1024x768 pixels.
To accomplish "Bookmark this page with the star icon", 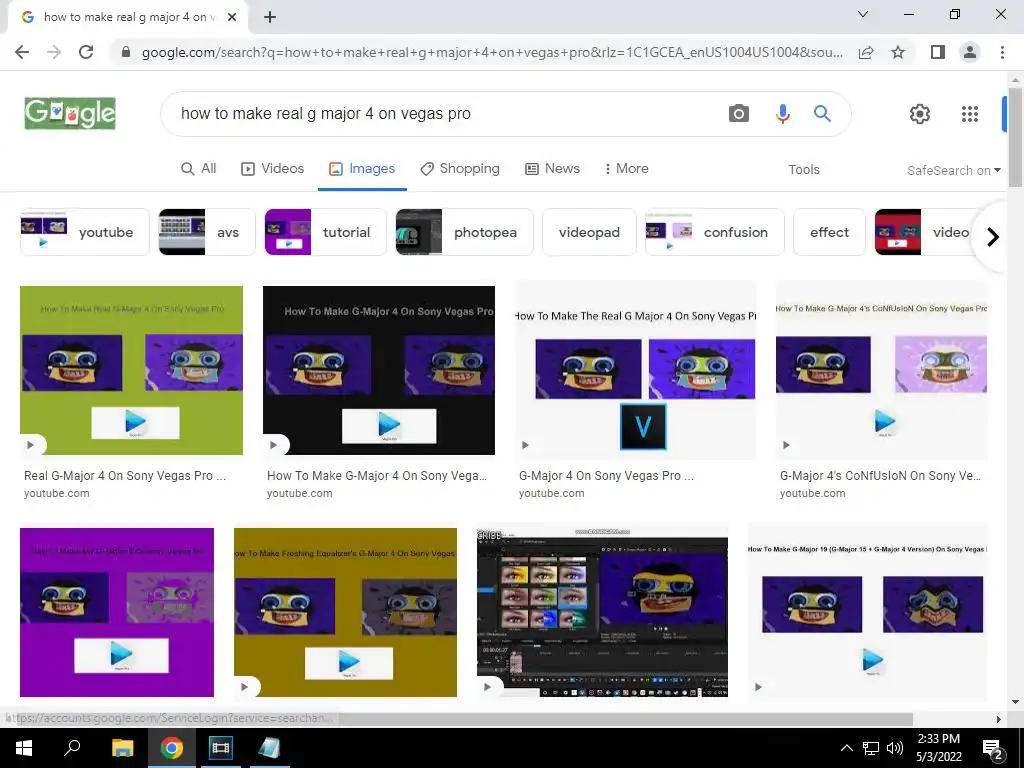I will click(x=898, y=52).
